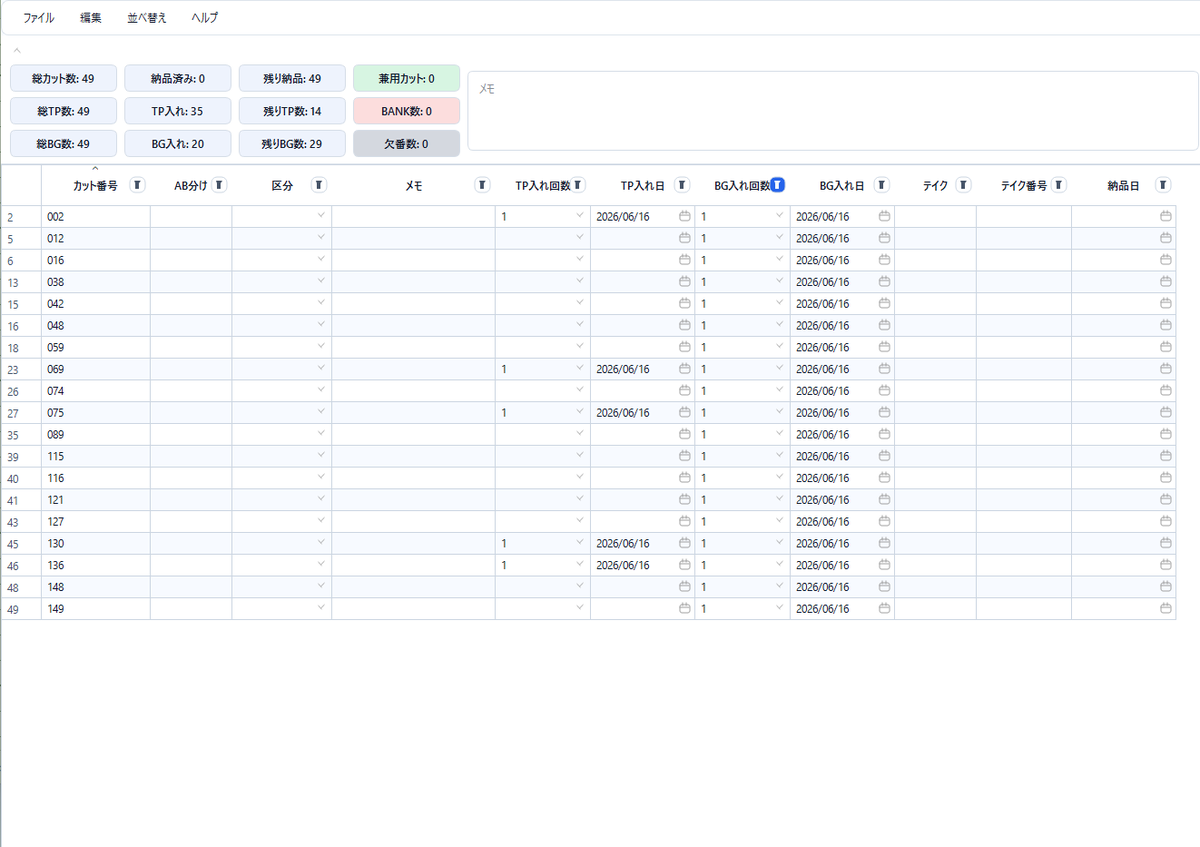
Task: Click the 総カット数: 49 button
Action: [64, 78]
